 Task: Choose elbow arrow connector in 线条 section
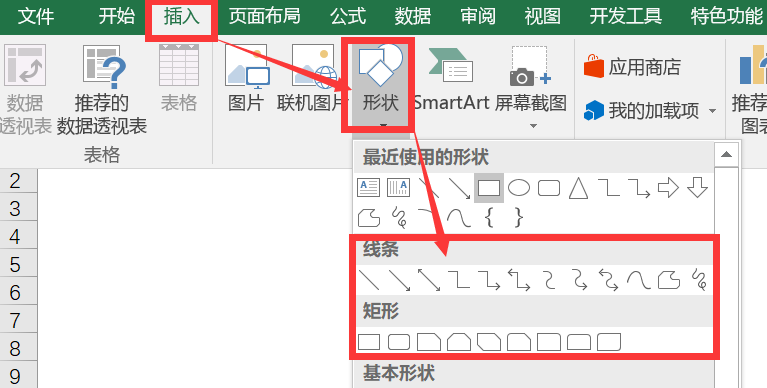[x=489, y=280]
